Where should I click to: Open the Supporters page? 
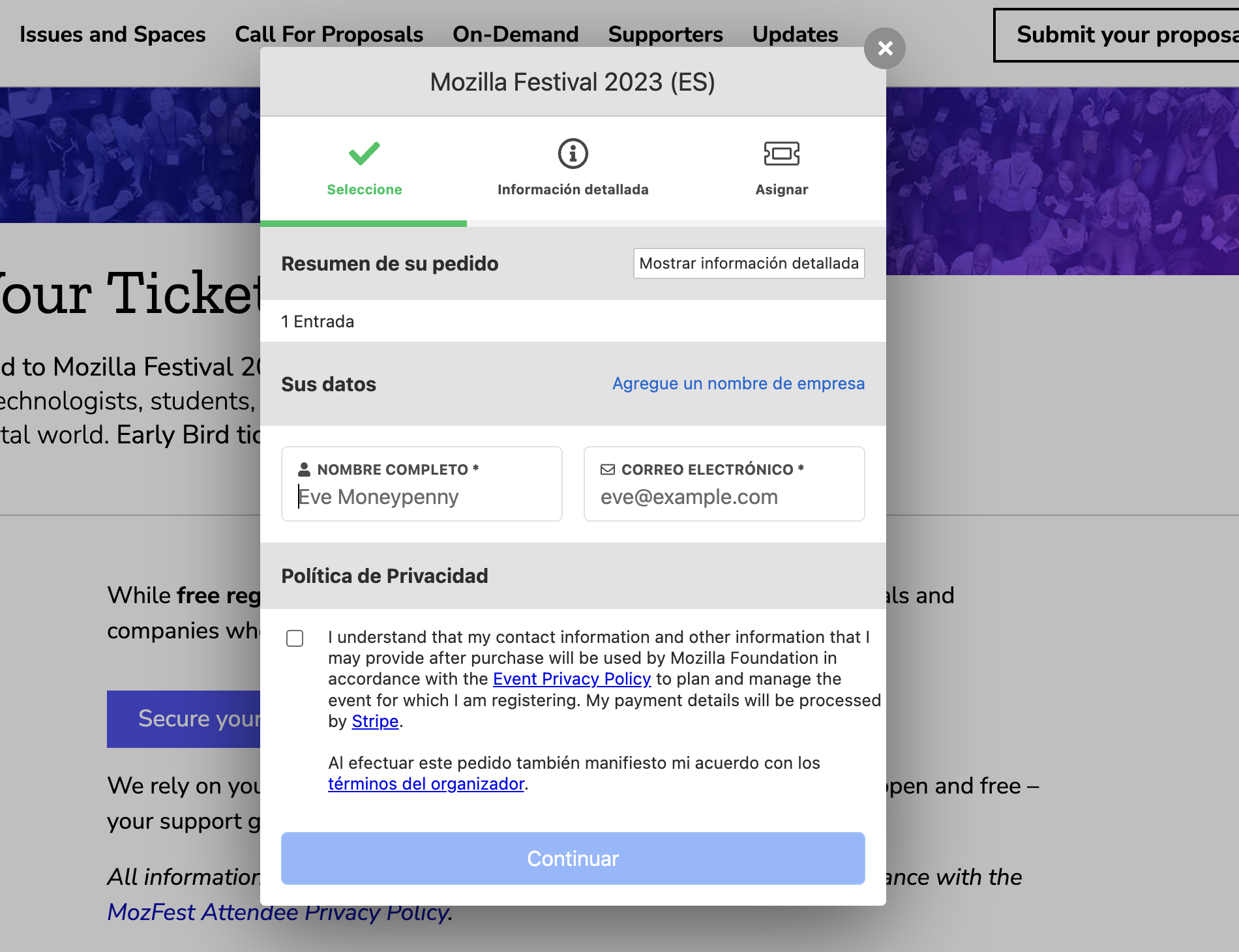click(665, 35)
